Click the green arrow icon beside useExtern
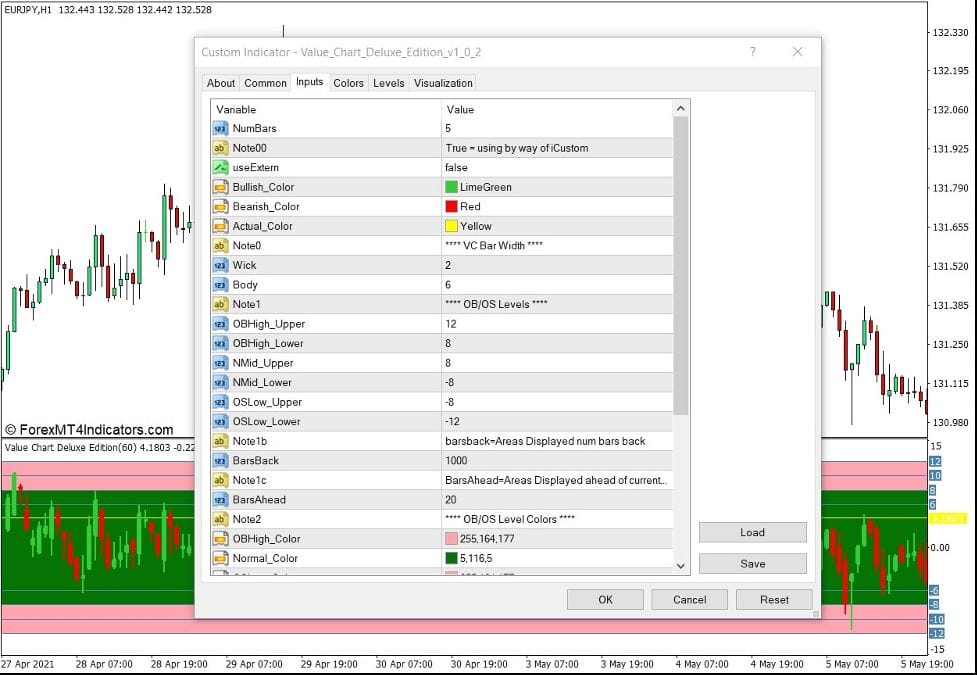 click(219, 167)
